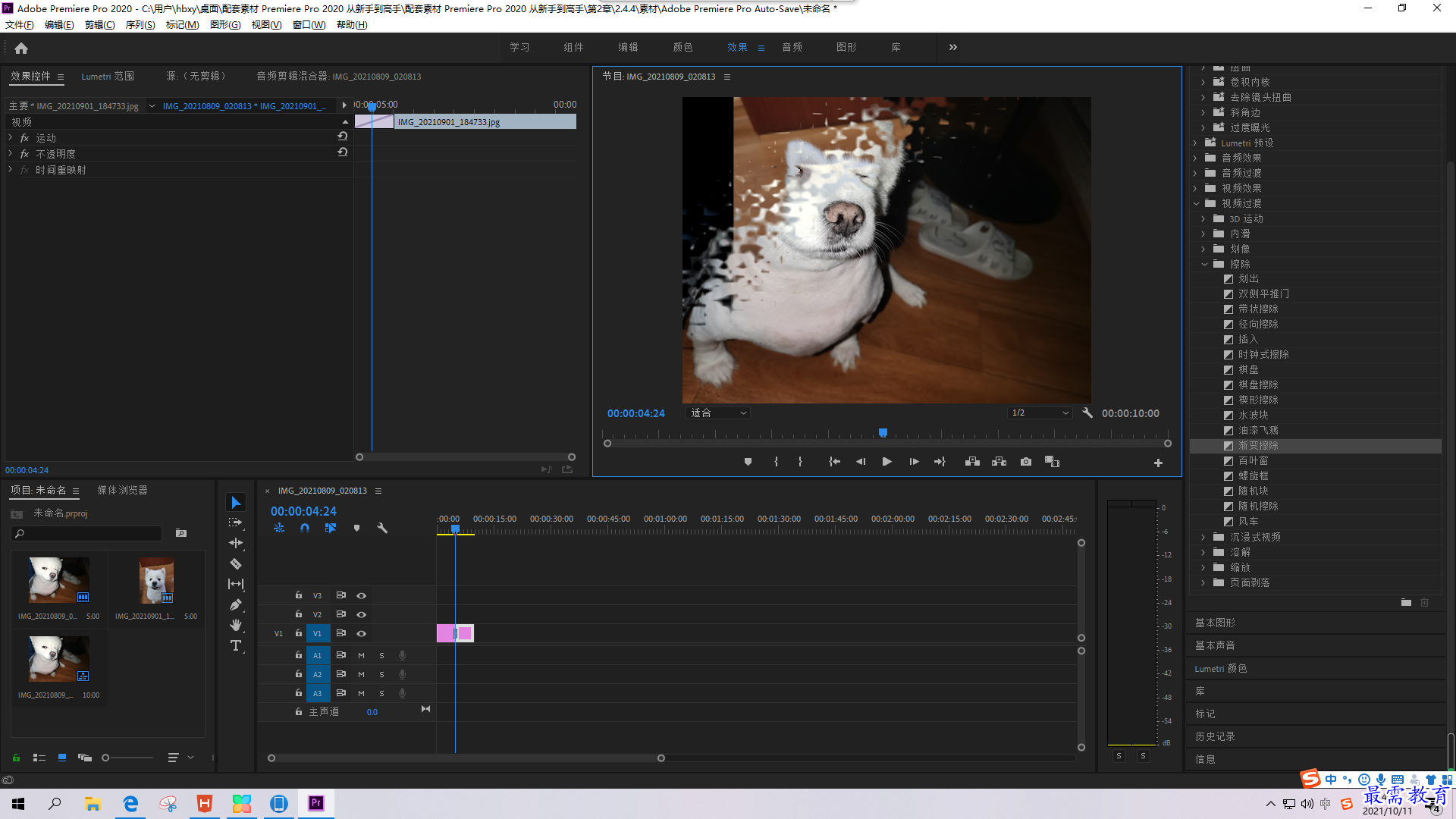The width and height of the screenshot is (1456, 819).
Task: Select the Pen tool
Action: (x=236, y=604)
